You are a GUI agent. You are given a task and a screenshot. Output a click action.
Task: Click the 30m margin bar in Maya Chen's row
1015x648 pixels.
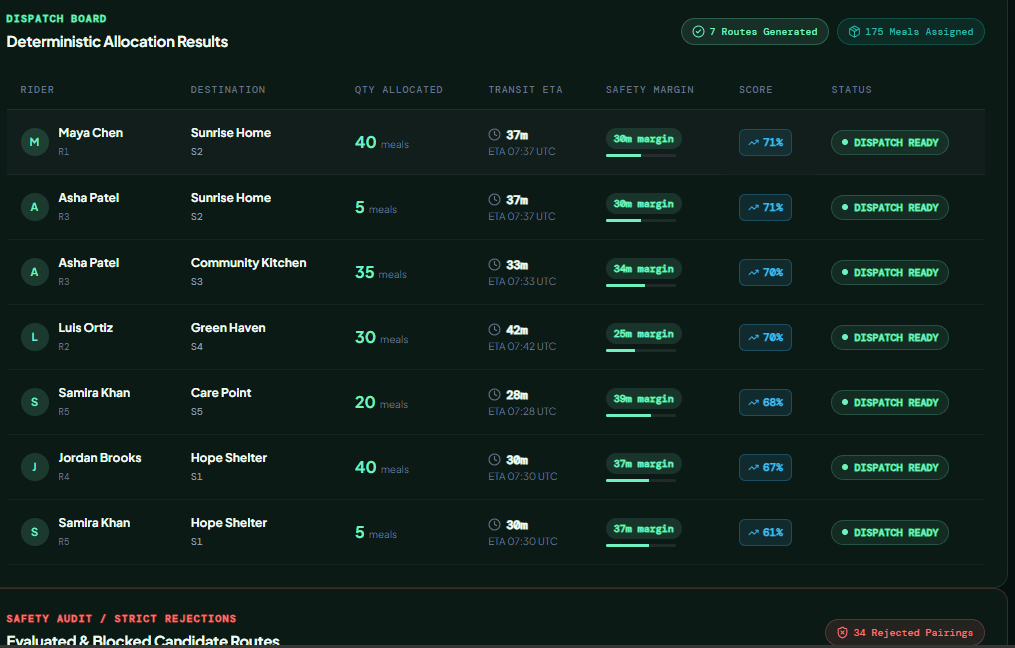coord(641,155)
